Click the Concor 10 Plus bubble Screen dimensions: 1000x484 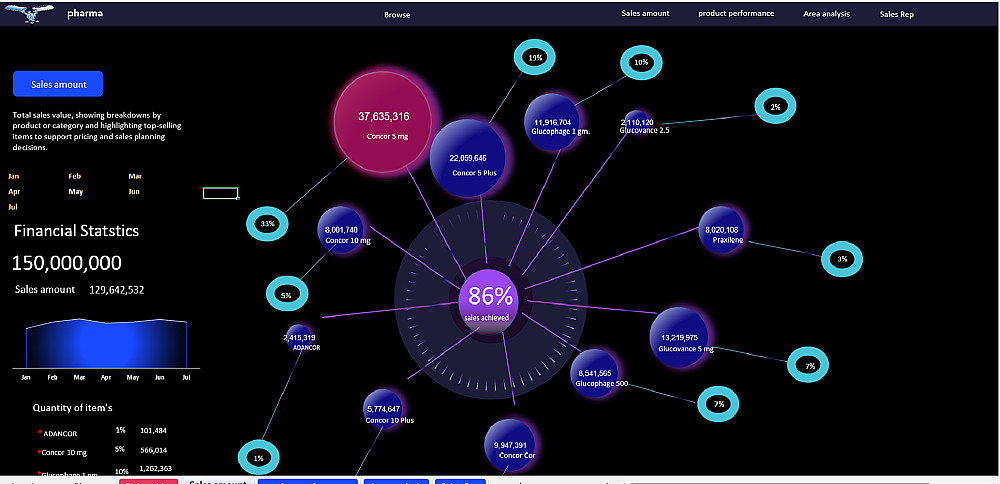[x=383, y=409]
